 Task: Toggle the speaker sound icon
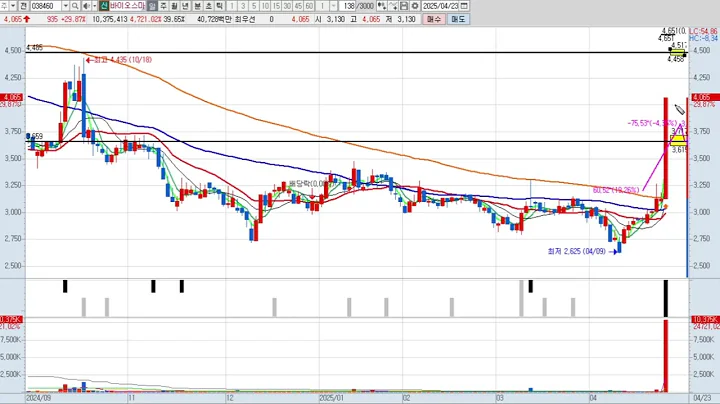[x=86, y=6]
